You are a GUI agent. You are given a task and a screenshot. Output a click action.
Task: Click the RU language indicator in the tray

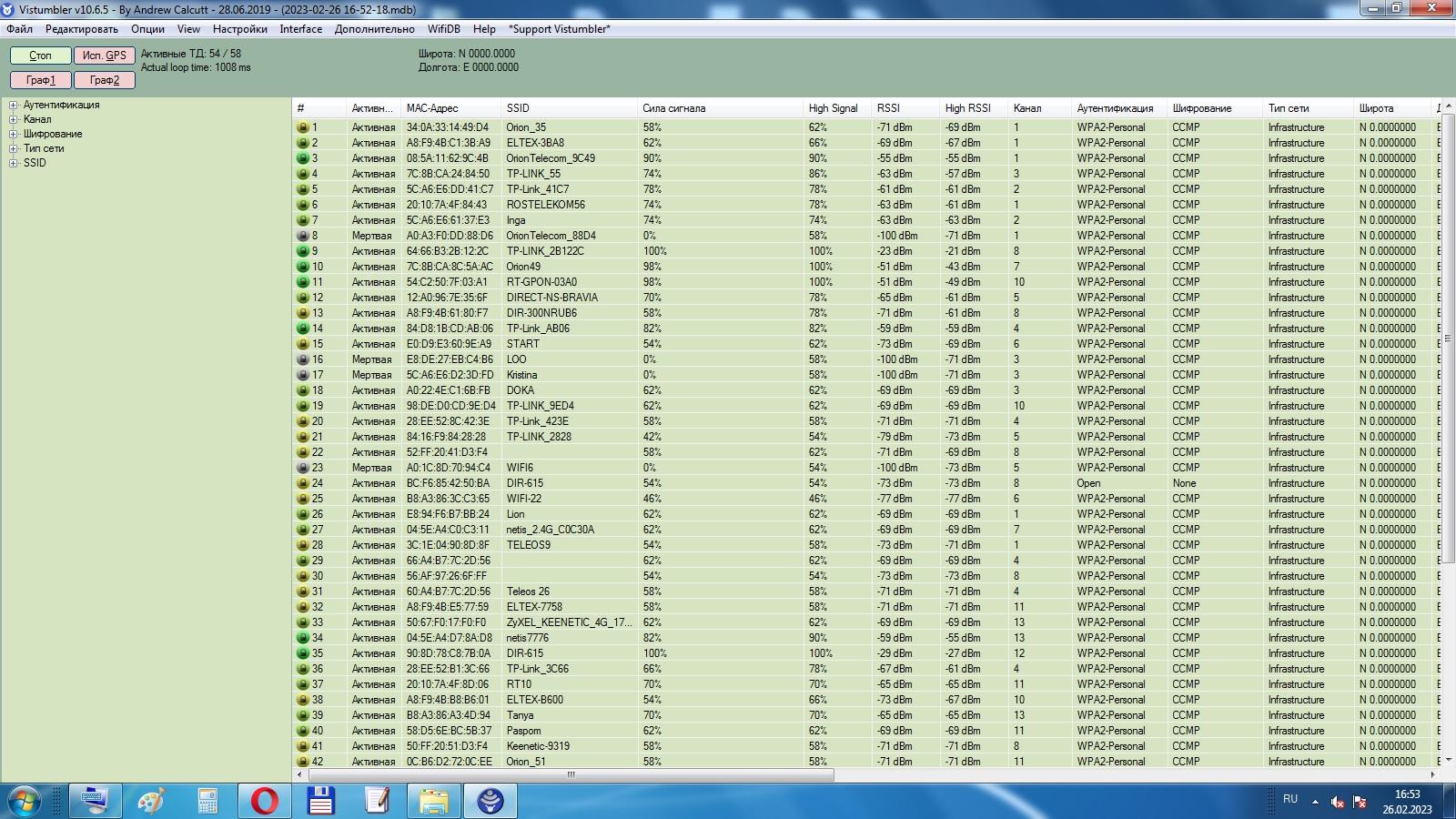click(x=1290, y=799)
